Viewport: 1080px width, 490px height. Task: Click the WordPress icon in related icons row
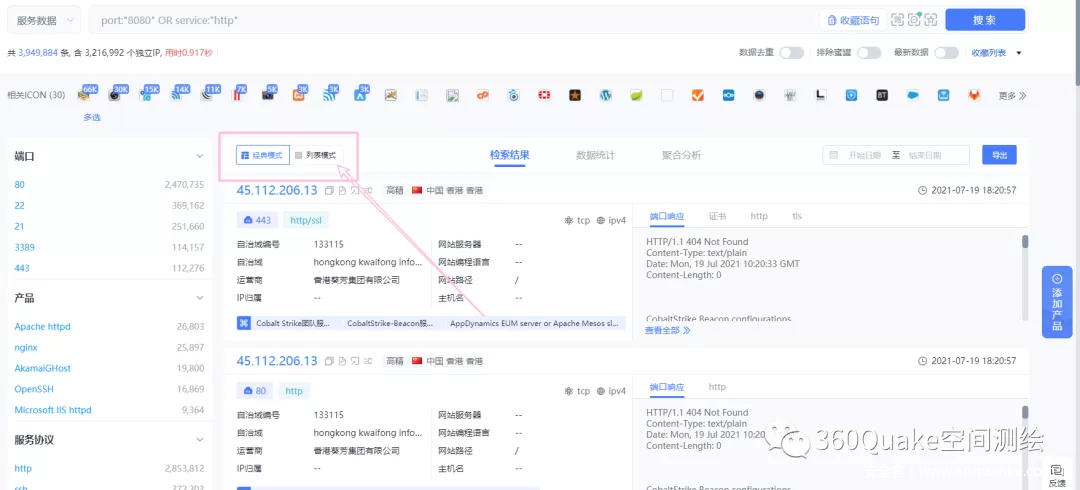click(605, 95)
